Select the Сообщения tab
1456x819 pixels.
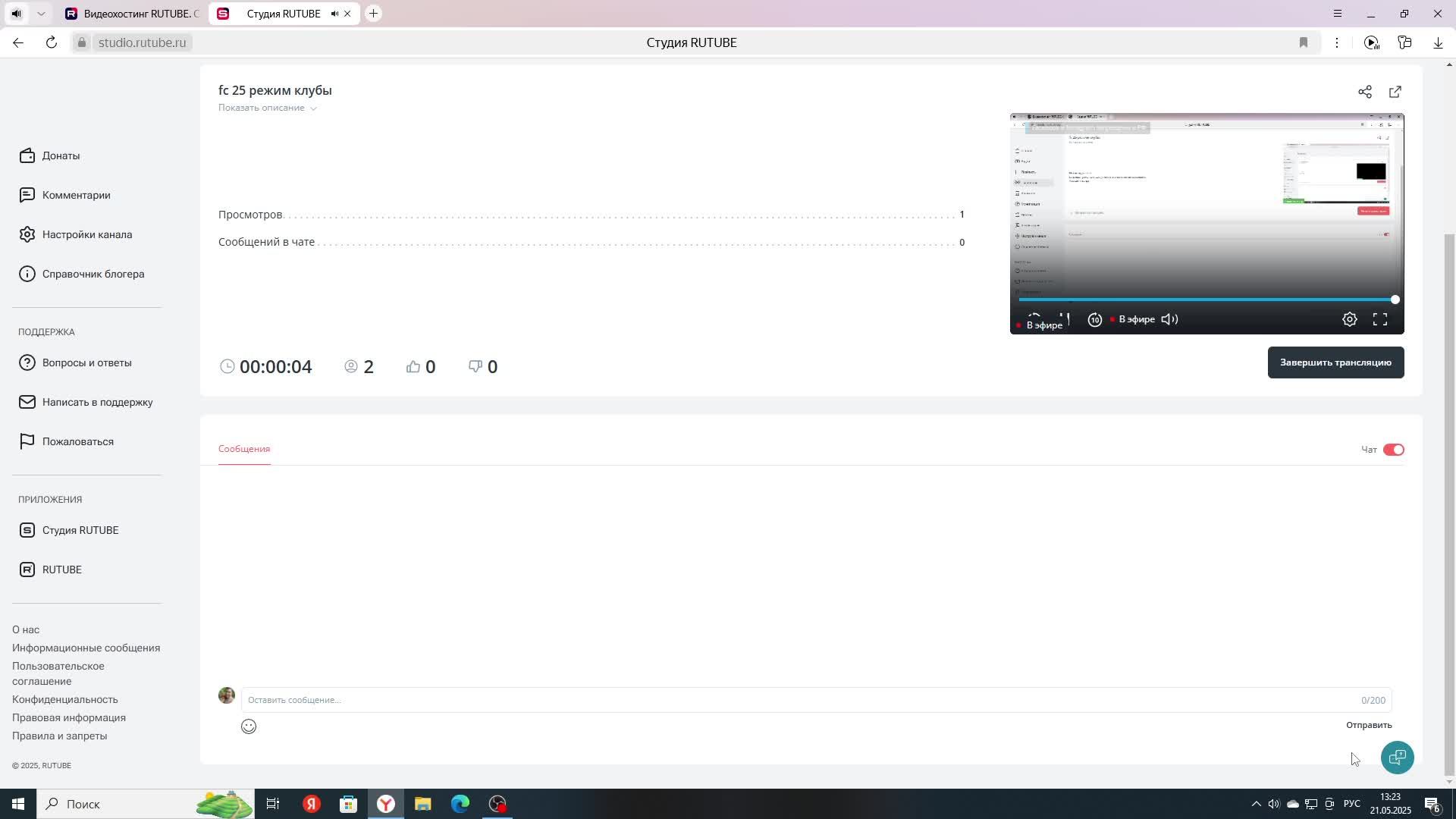pyautogui.click(x=244, y=449)
